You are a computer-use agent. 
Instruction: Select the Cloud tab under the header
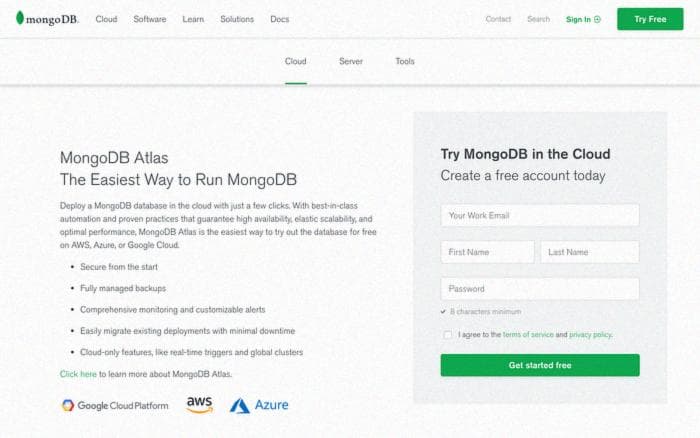click(x=296, y=61)
